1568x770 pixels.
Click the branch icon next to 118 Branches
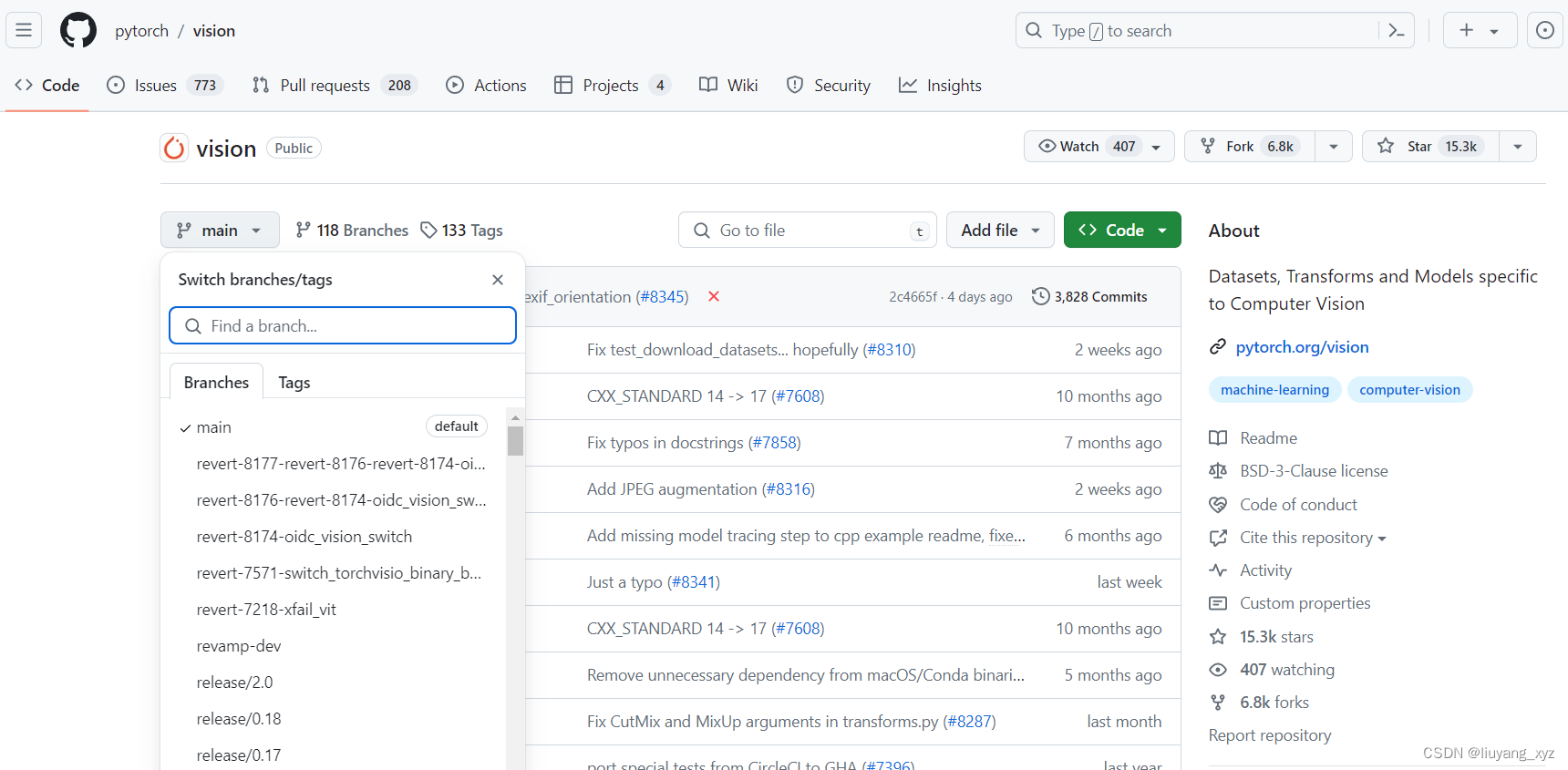[x=304, y=230]
